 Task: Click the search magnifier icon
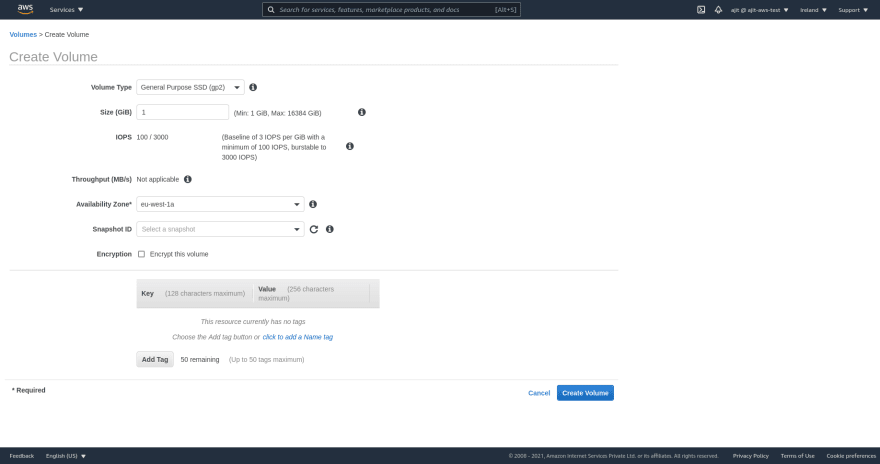(x=271, y=10)
